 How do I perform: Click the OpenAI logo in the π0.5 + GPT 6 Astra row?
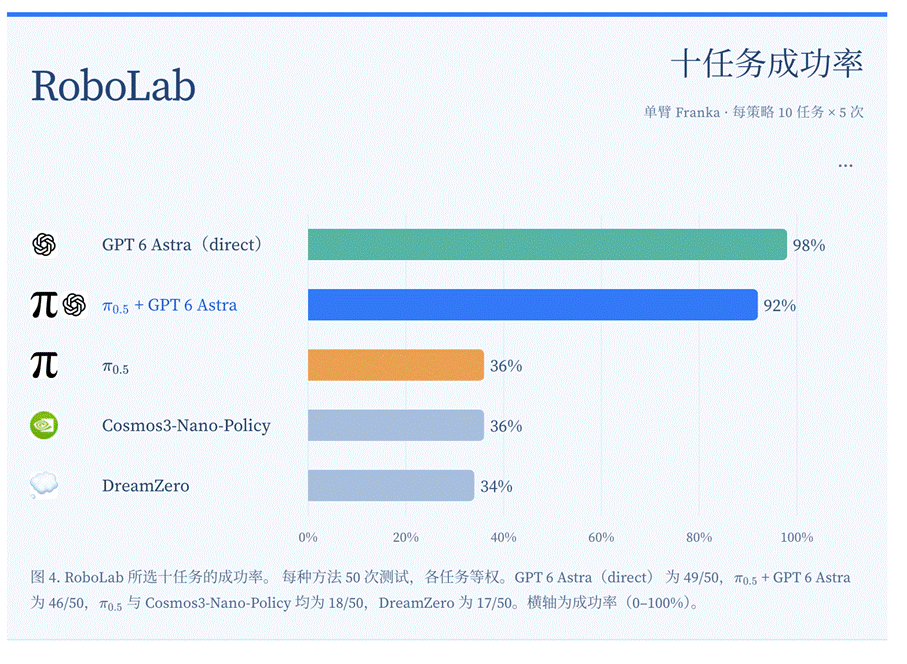[75, 305]
